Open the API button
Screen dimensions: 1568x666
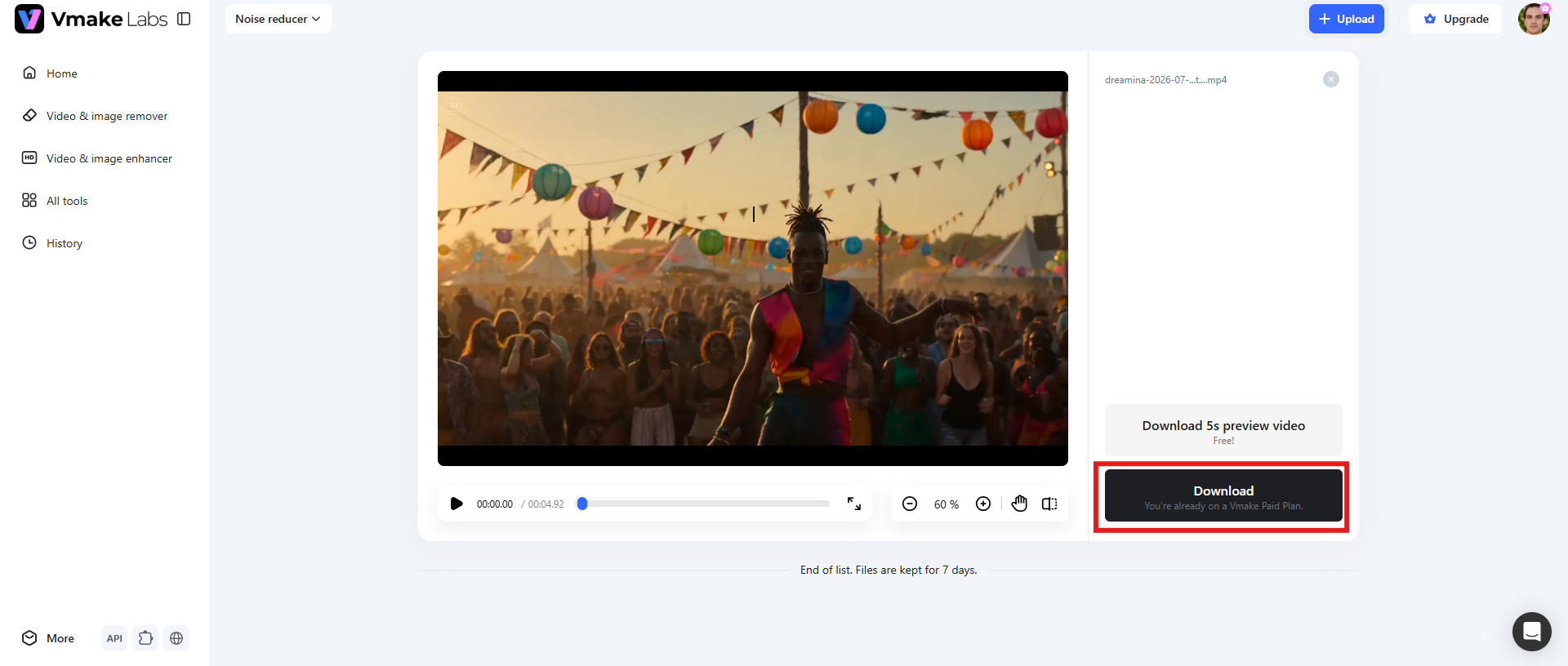pos(114,638)
